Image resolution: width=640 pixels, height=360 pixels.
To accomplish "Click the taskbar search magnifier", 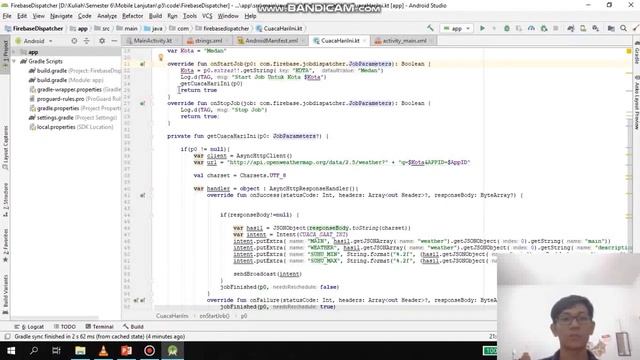I will (34, 350).
